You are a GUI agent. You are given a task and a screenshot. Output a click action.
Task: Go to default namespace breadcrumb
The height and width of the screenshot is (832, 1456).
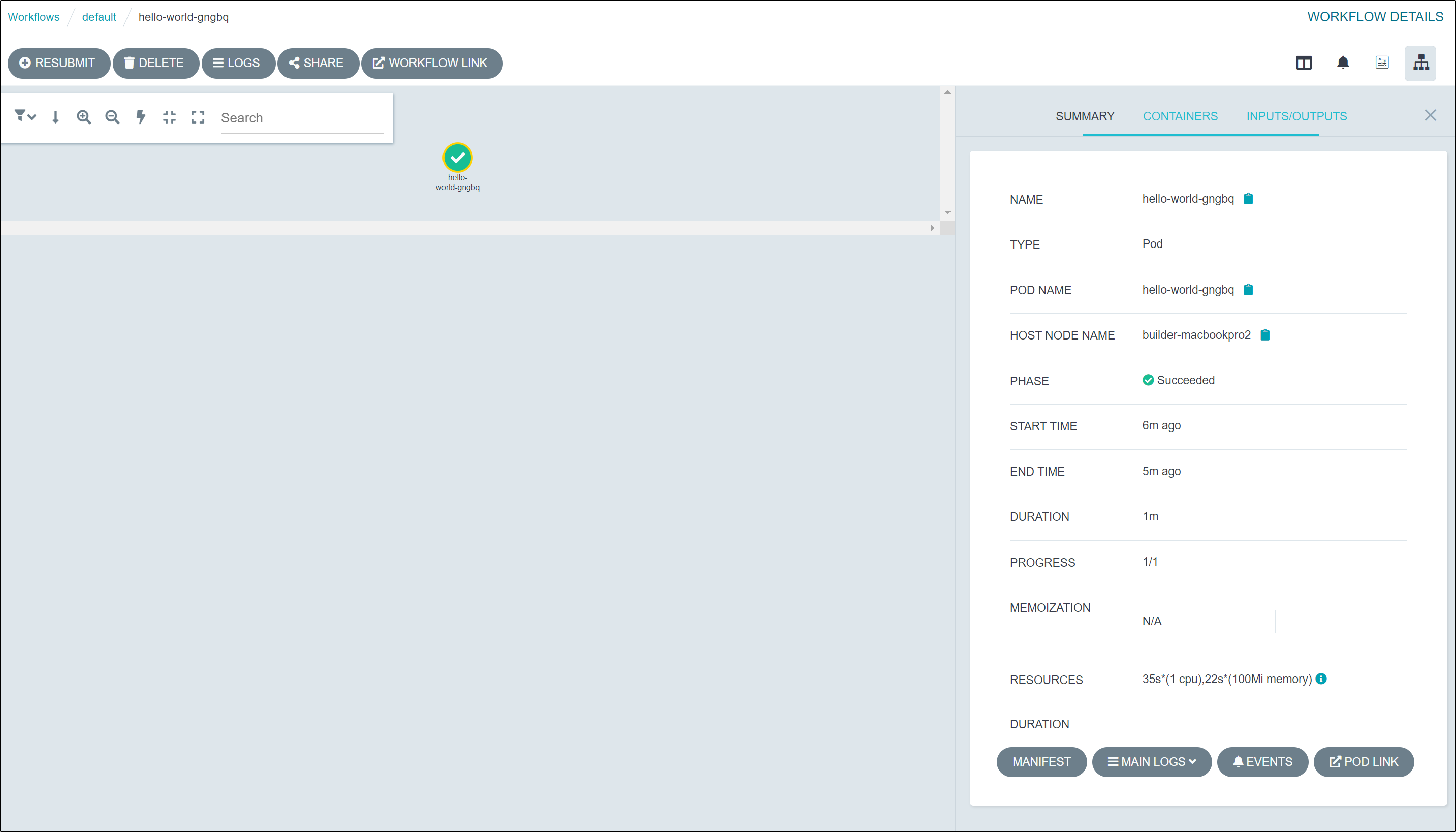click(99, 17)
